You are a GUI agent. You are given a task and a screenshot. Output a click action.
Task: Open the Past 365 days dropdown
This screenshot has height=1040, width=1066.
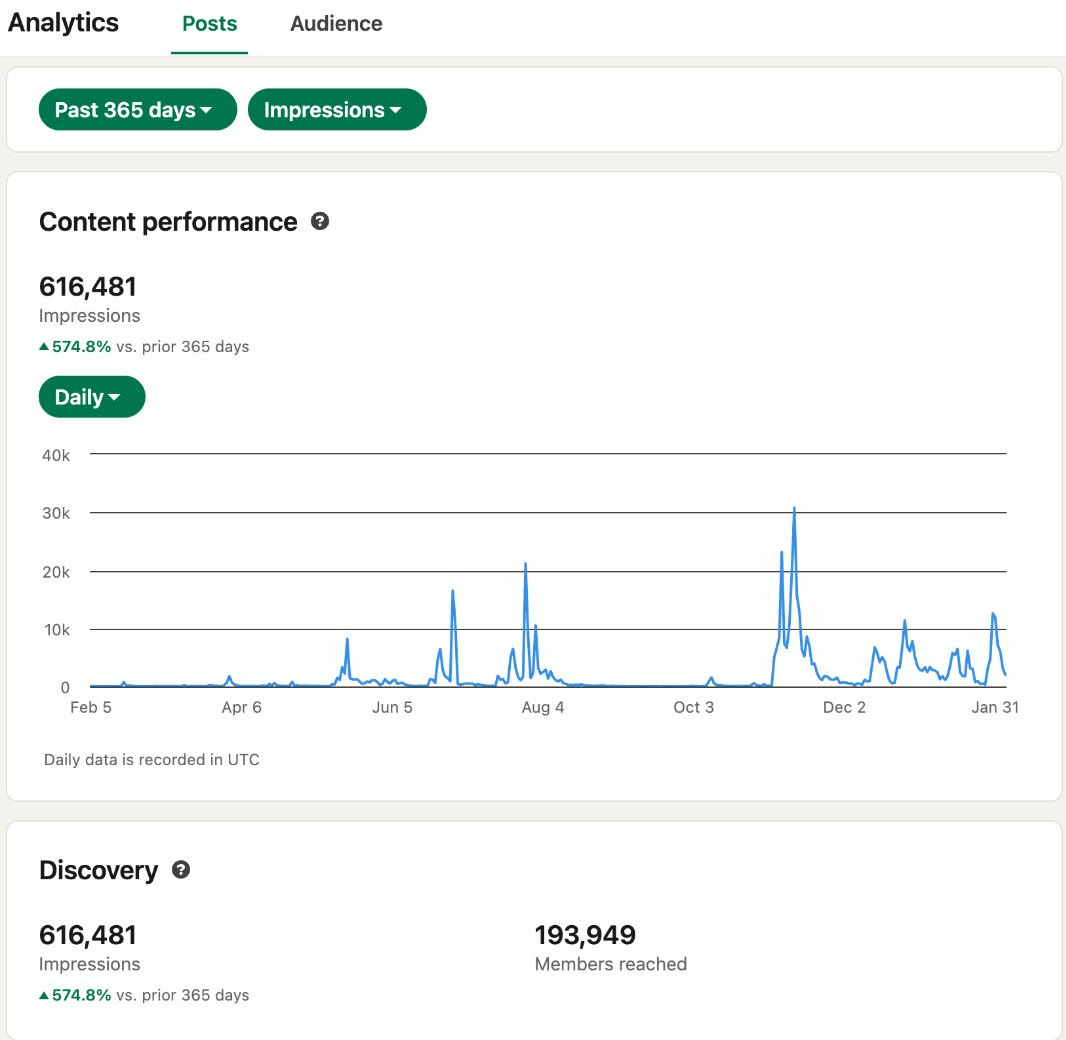[x=138, y=109]
